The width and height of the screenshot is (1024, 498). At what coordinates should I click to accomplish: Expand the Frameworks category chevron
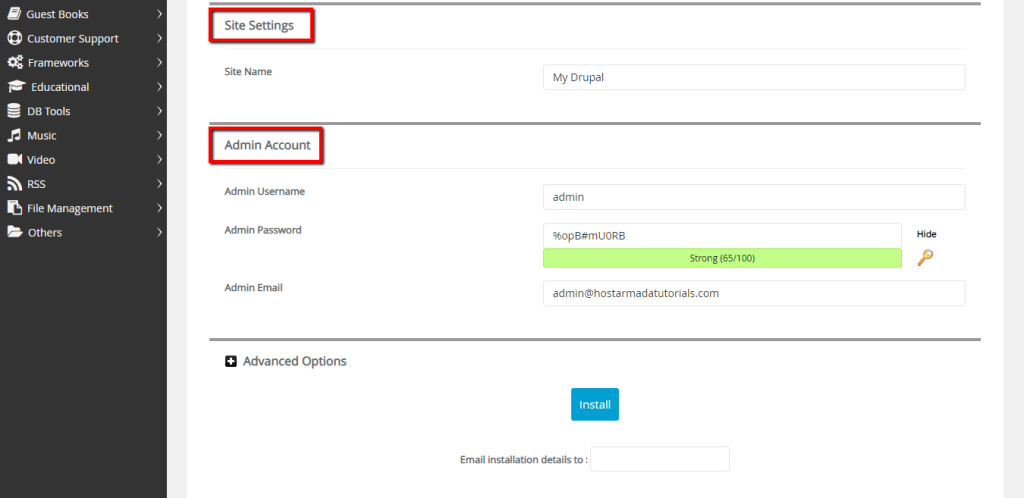tap(159, 62)
